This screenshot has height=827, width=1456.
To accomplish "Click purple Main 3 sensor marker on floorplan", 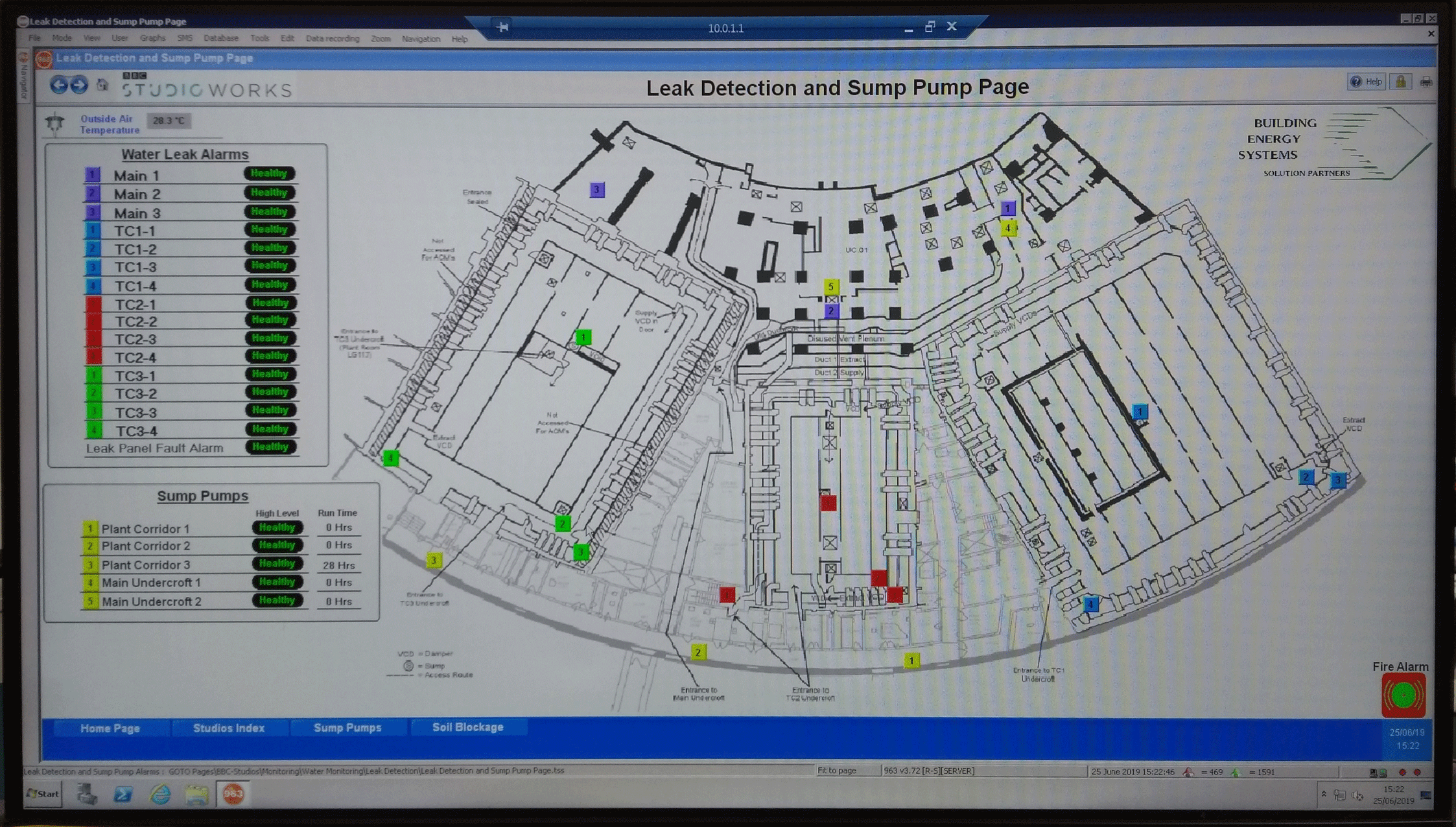I will [596, 190].
